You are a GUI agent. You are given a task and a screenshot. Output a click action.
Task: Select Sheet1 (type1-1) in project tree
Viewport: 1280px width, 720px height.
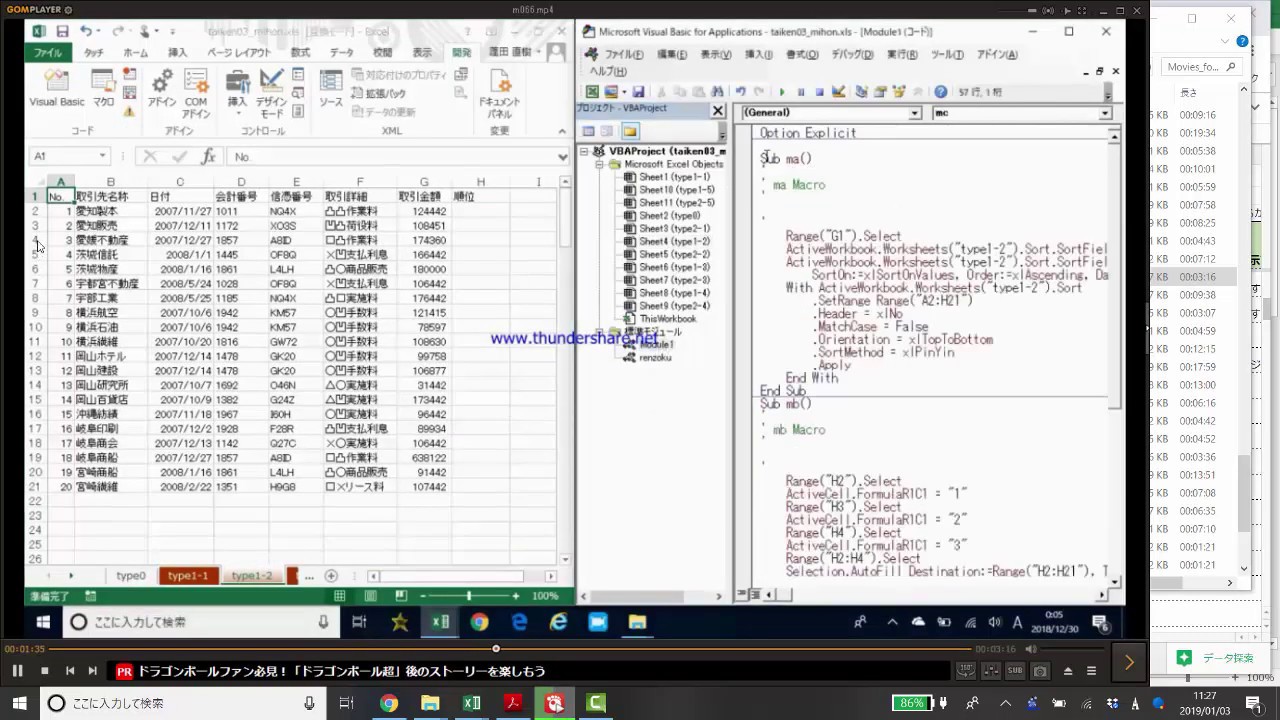[673, 177]
